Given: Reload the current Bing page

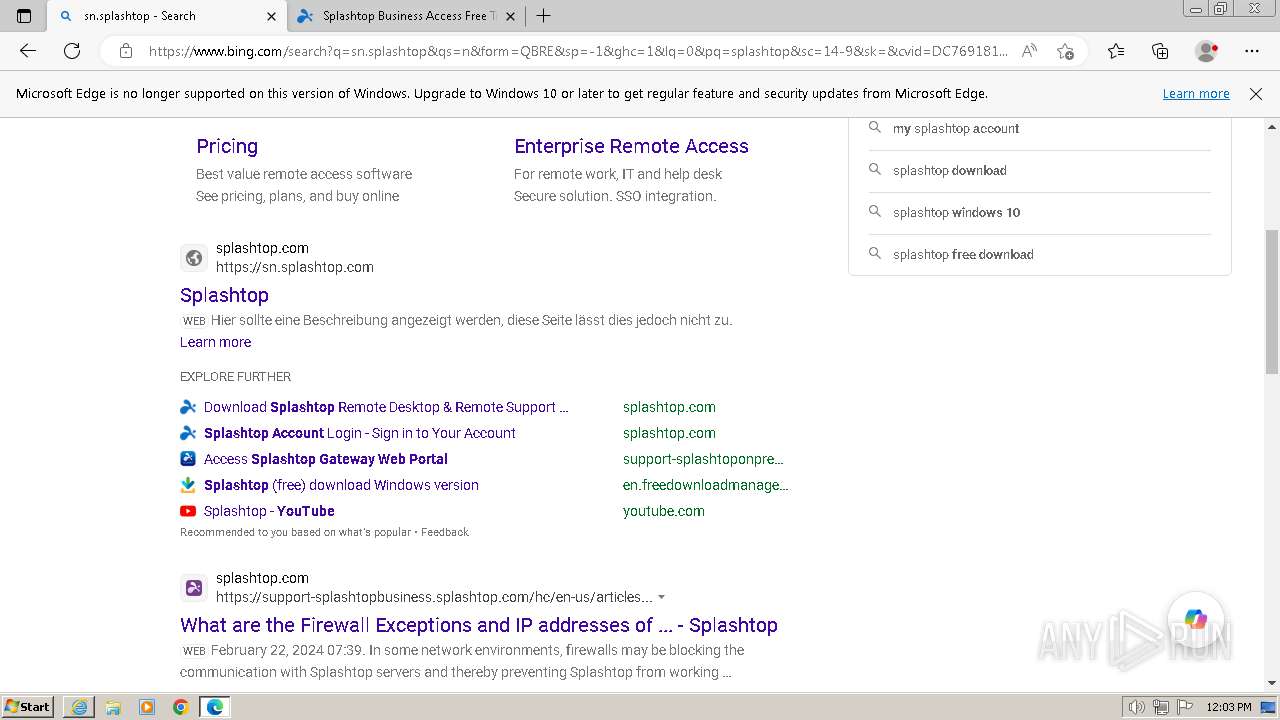Looking at the screenshot, I should click(72, 51).
